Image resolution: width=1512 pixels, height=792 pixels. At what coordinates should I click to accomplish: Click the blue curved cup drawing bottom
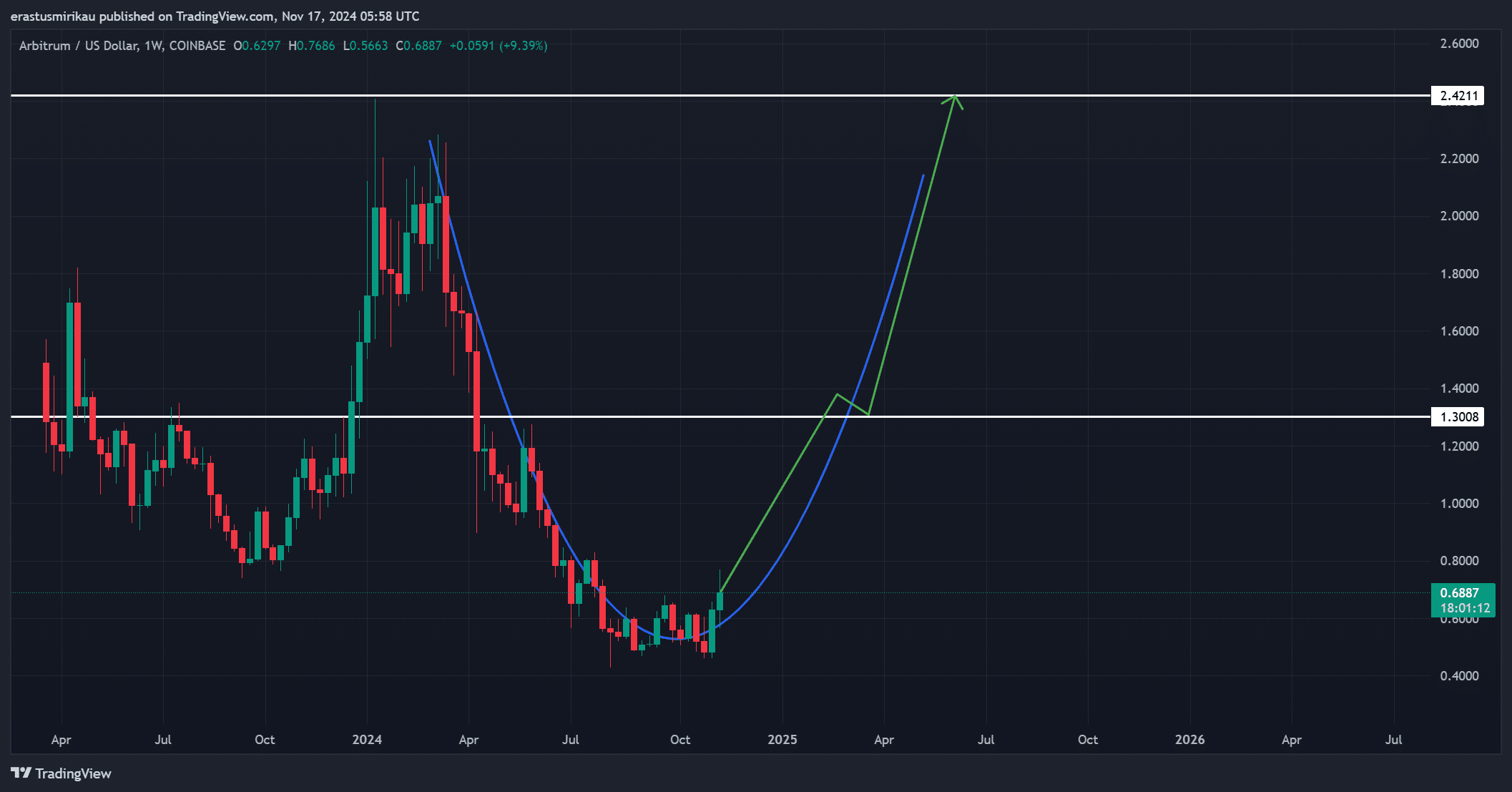[672, 638]
